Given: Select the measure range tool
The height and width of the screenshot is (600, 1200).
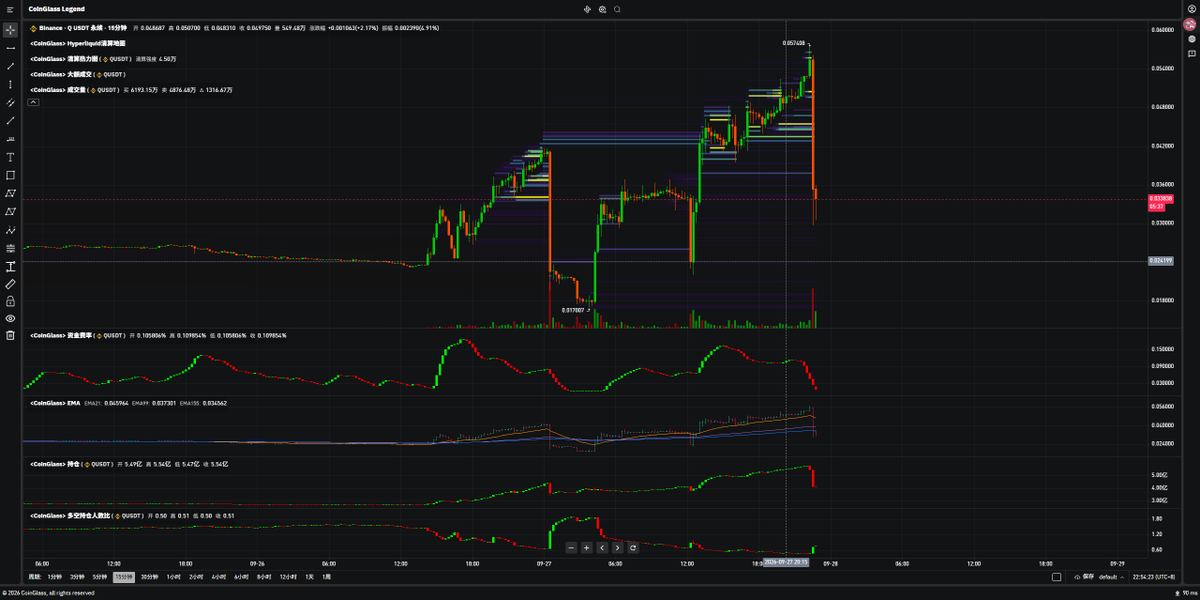Looking at the screenshot, I should (10, 266).
